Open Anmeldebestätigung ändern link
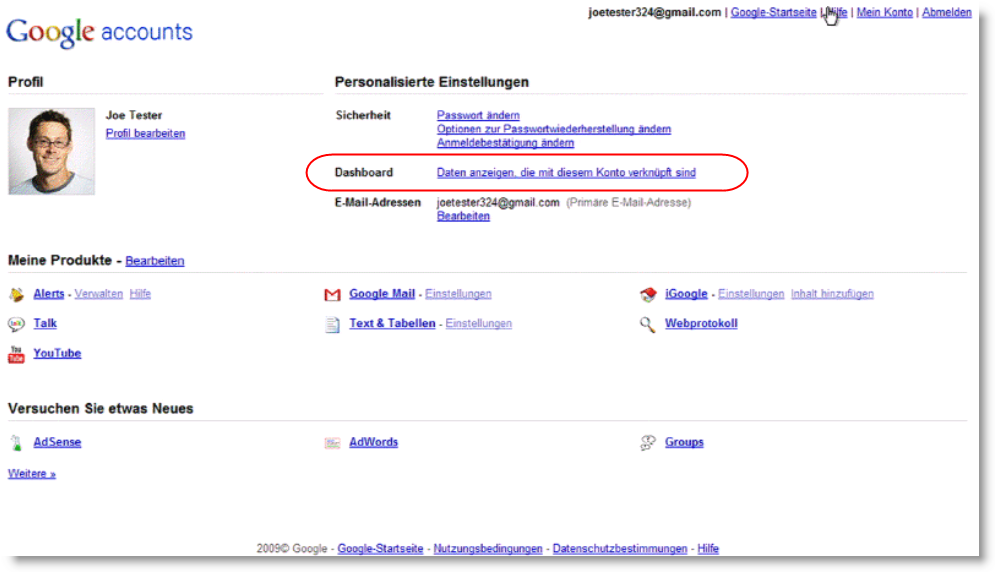The image size is (995, 572). [x=505, y=143]
